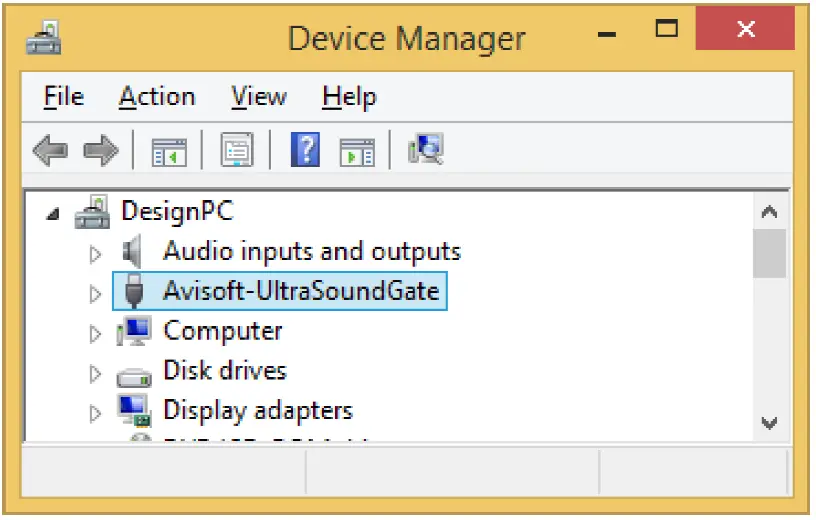Click the Avisoft-UltraSoundGate USB device icon

pos(134,292)
